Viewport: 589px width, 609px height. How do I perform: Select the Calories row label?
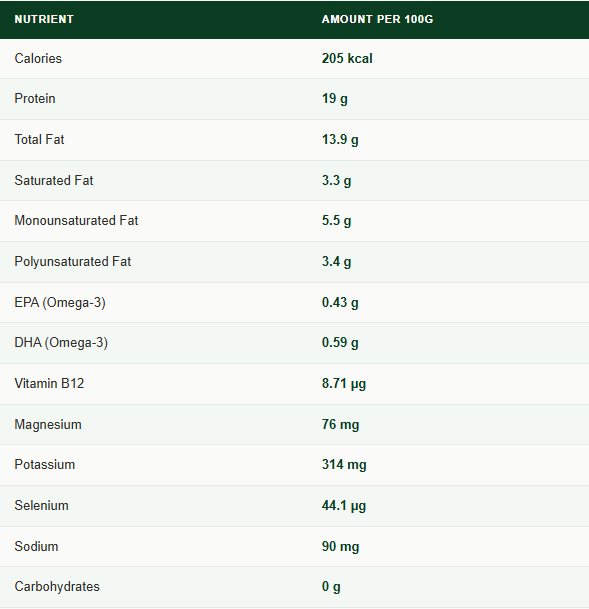[38, 59]
